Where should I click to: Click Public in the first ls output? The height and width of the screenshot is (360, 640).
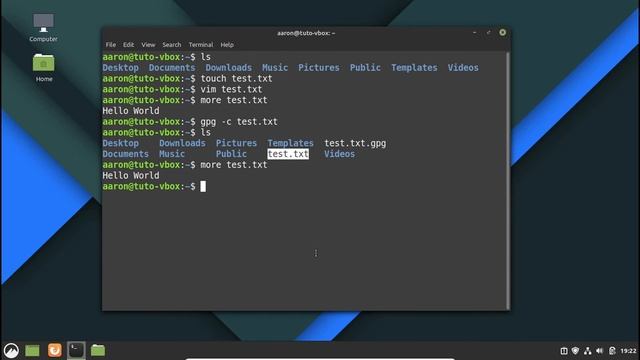pos(365,68)
